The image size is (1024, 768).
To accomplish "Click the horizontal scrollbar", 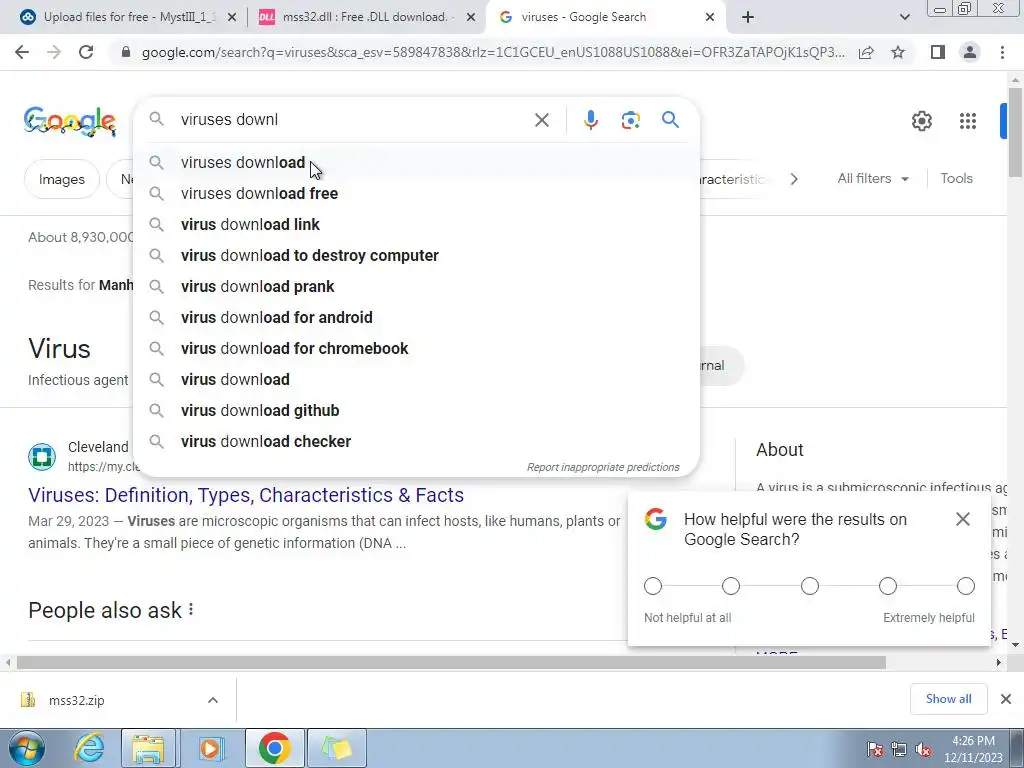I will coord(451,662).
